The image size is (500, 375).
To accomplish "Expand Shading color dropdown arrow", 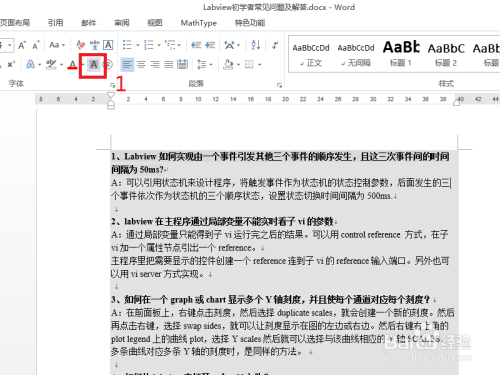I will click(238, 65).
